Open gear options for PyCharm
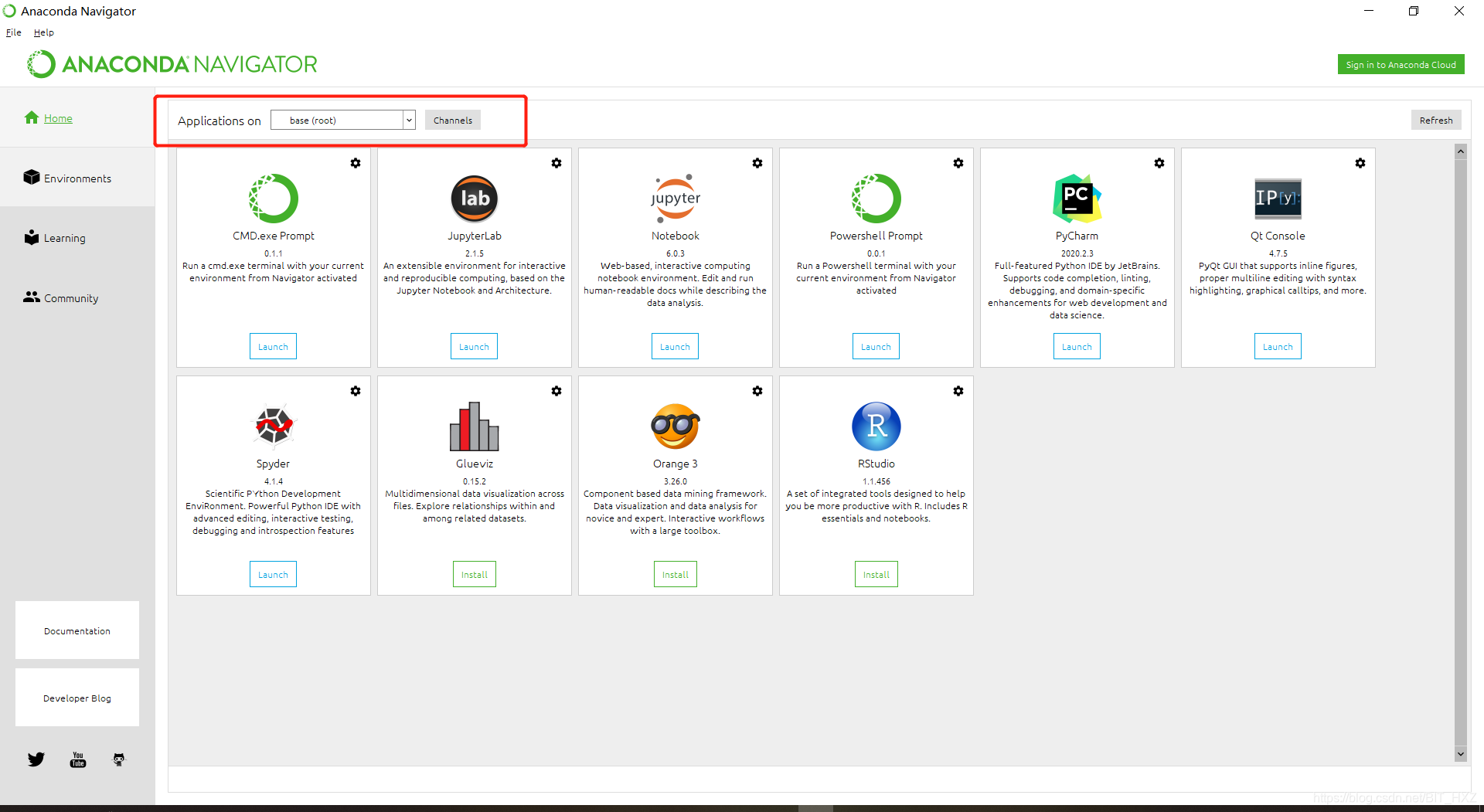This screenshot has width=1484, height=812. coord(1159,163)
